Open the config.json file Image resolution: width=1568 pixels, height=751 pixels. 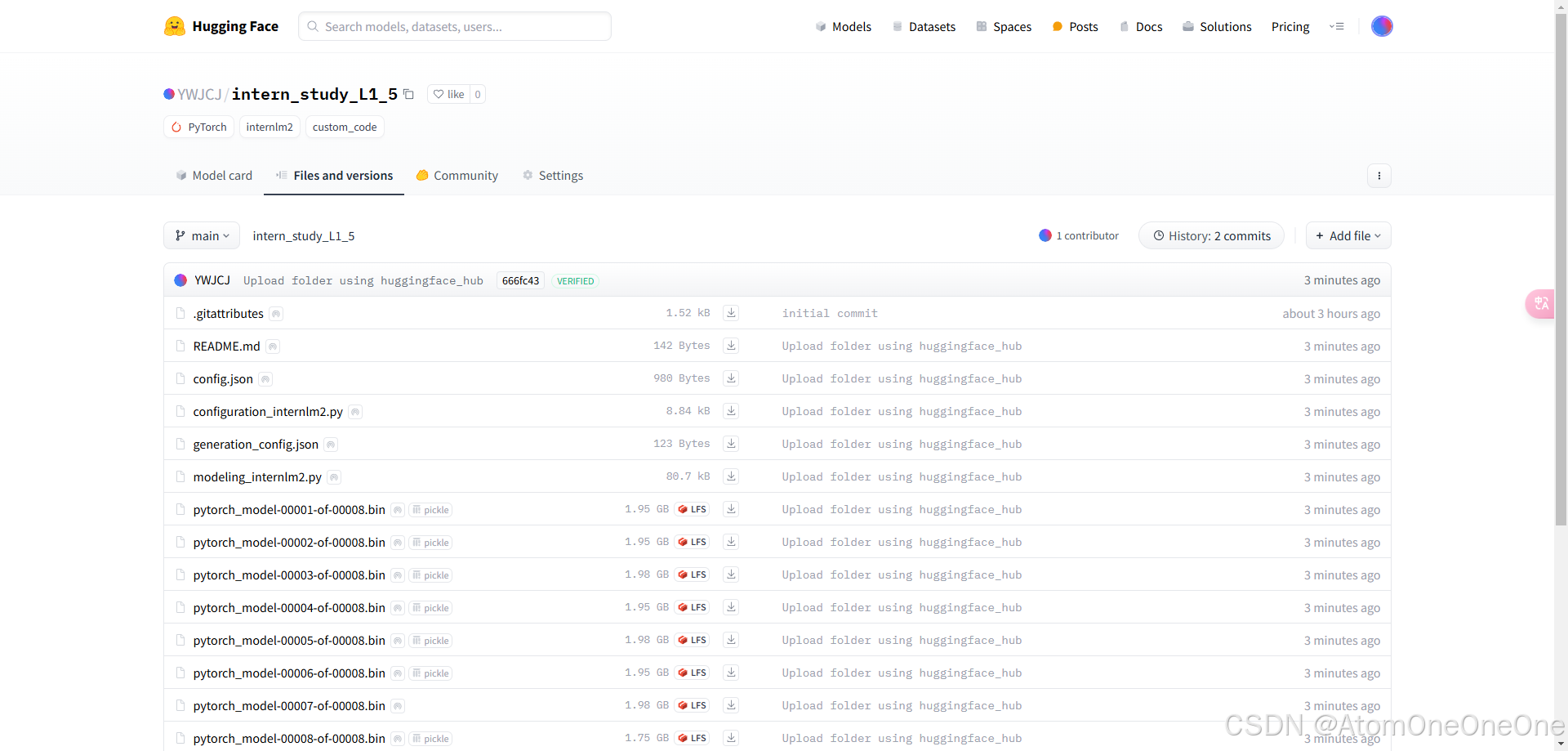[223, 379]
